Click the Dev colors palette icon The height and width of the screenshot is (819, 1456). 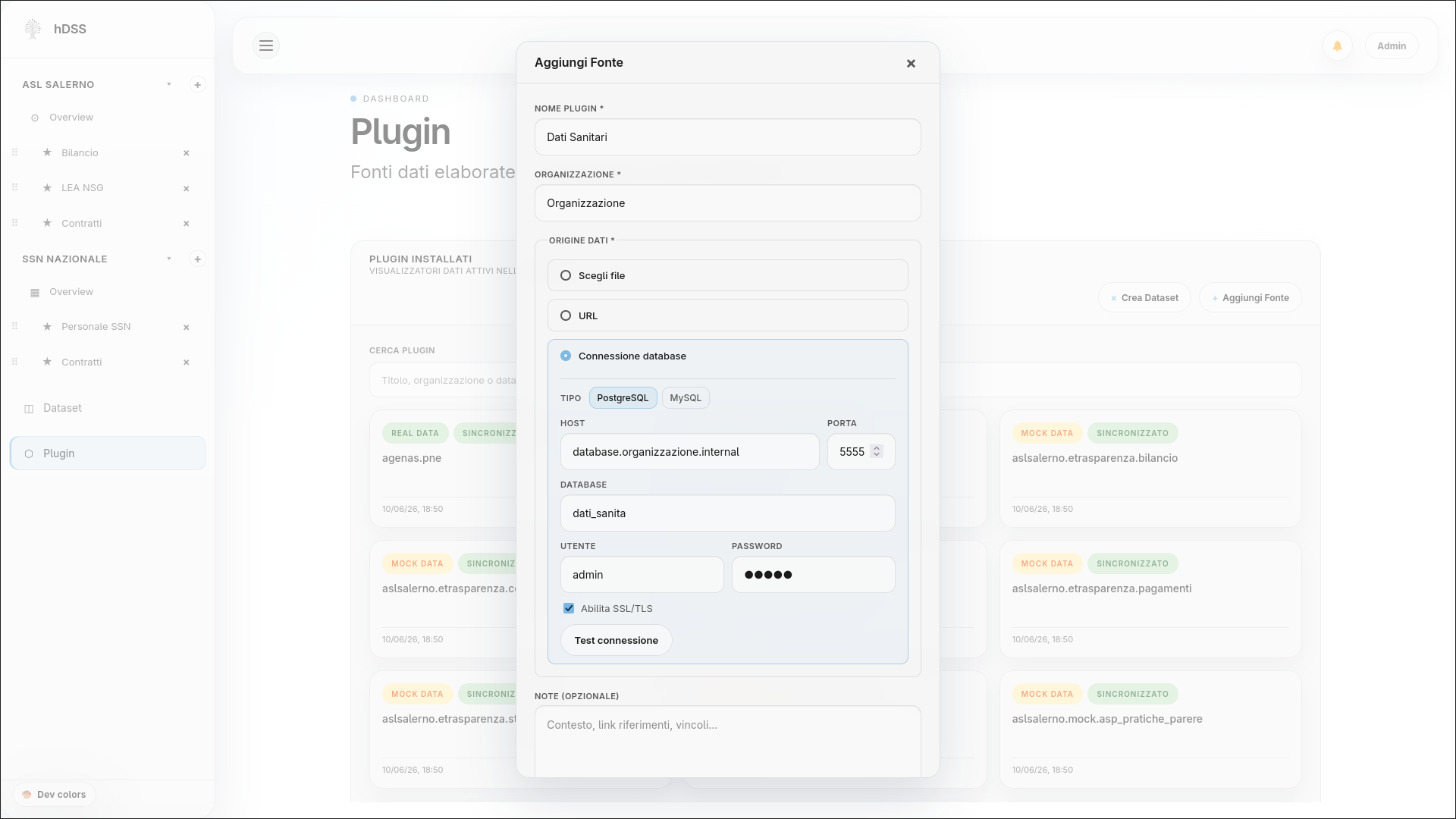(x=27, y=795)
